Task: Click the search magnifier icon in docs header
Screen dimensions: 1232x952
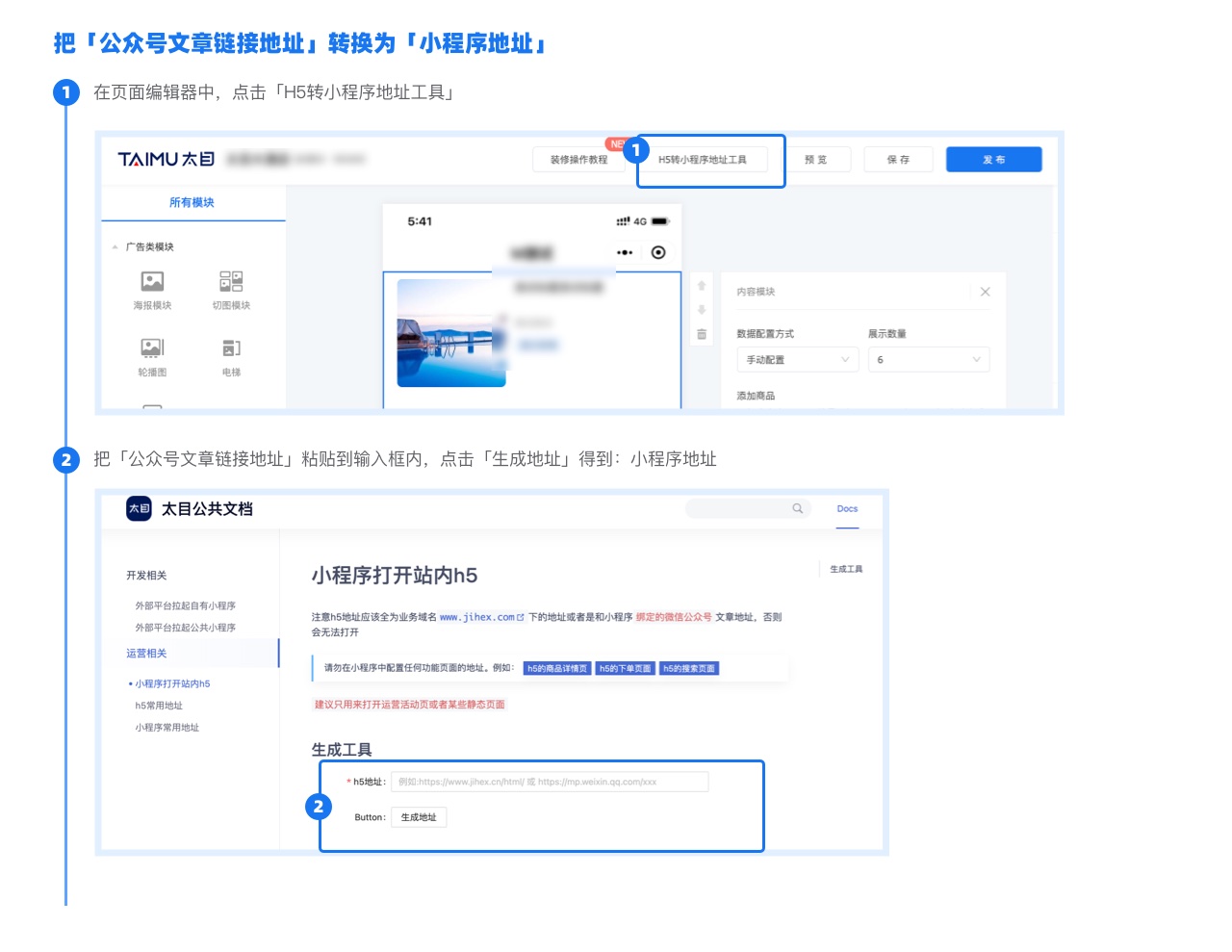Action: (x=797, y=508)
